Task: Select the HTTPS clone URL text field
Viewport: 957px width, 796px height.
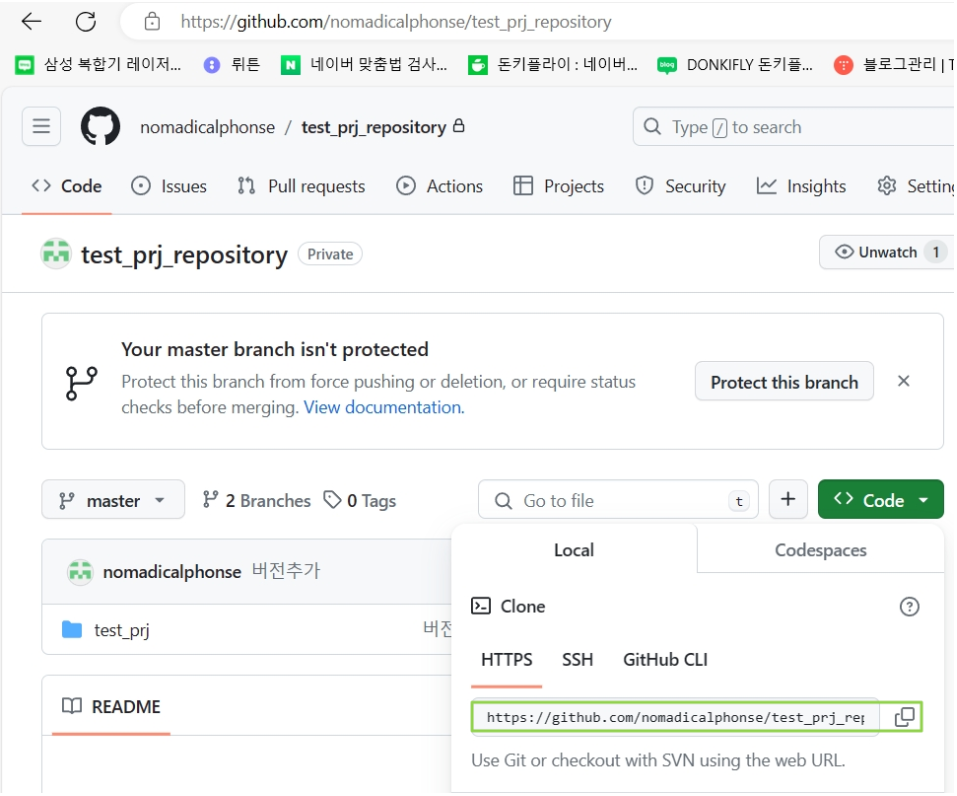Action: tap(675, 717)
